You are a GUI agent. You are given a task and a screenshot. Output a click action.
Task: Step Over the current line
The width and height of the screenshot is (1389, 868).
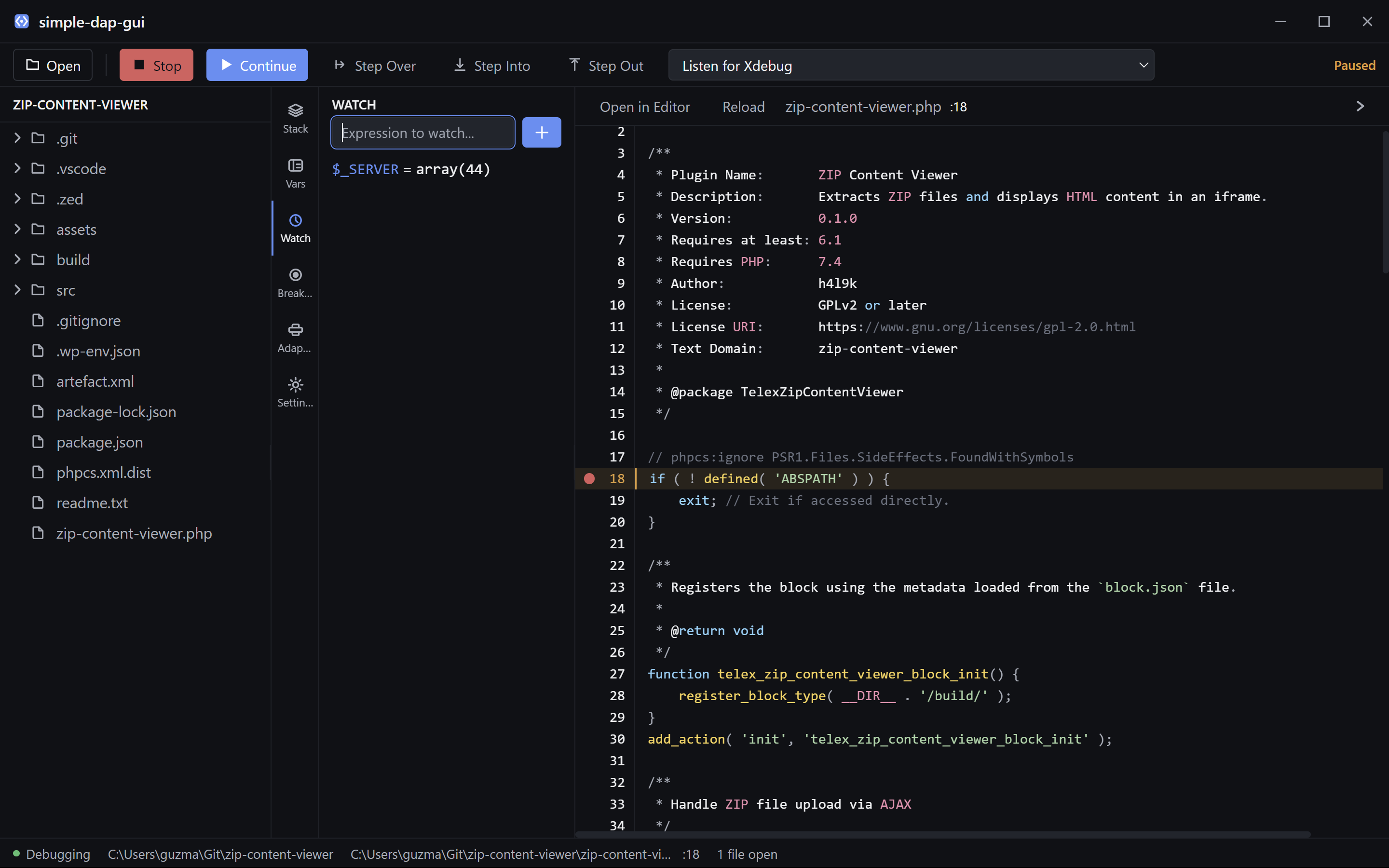[375, 66]
